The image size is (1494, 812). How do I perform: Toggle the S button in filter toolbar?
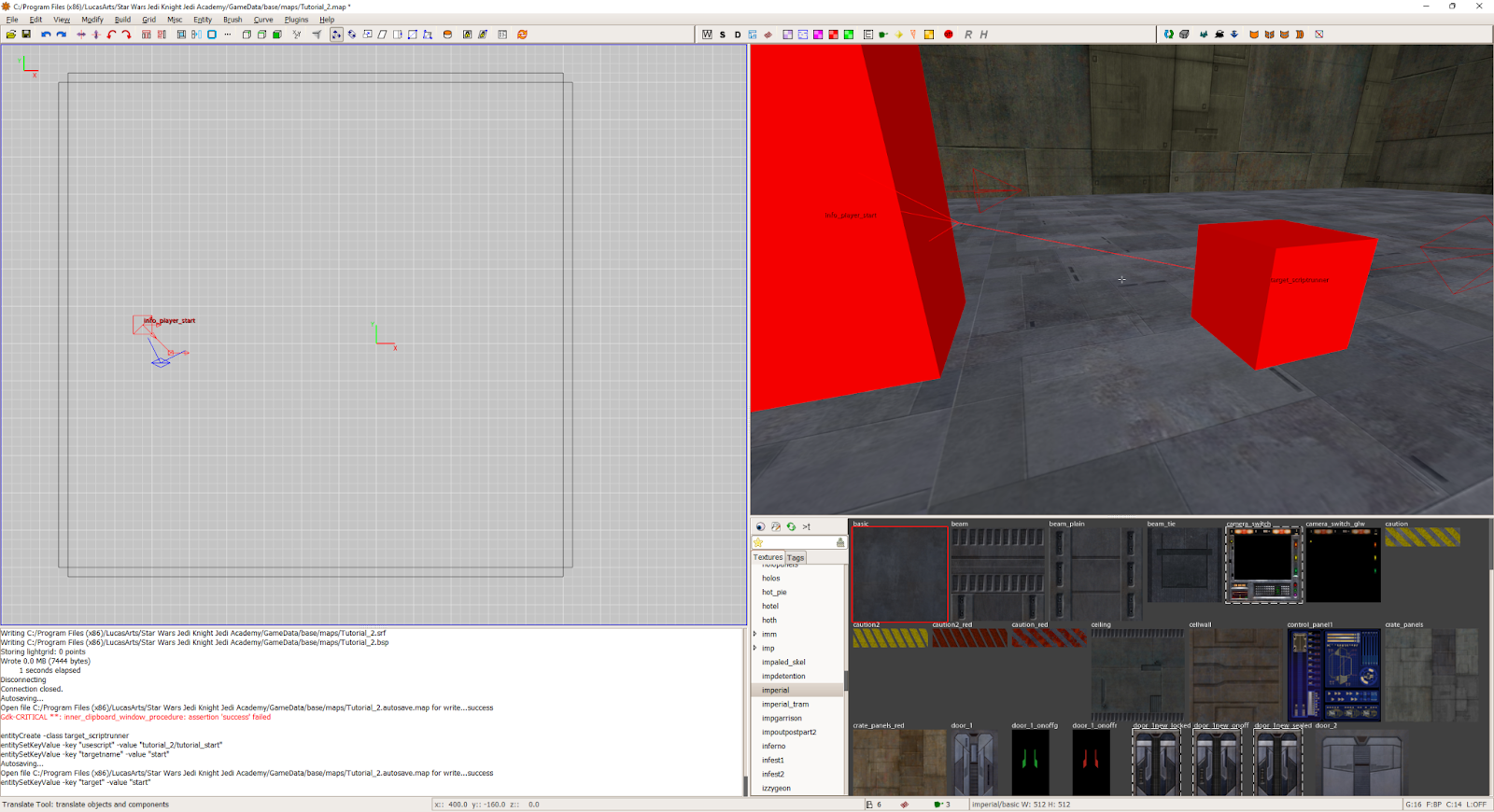[x=723, y=35]
